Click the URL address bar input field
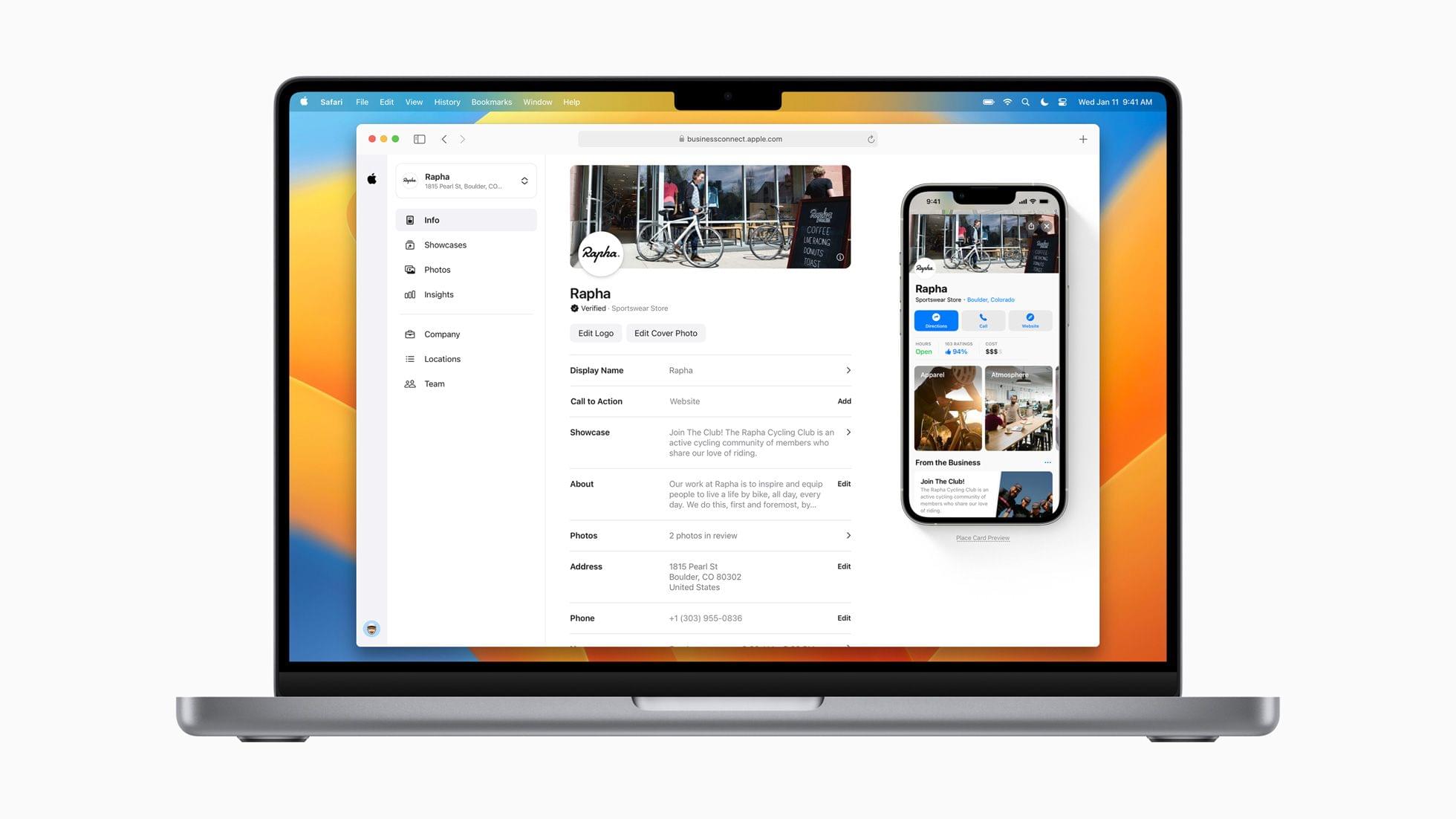 point(728,139)
